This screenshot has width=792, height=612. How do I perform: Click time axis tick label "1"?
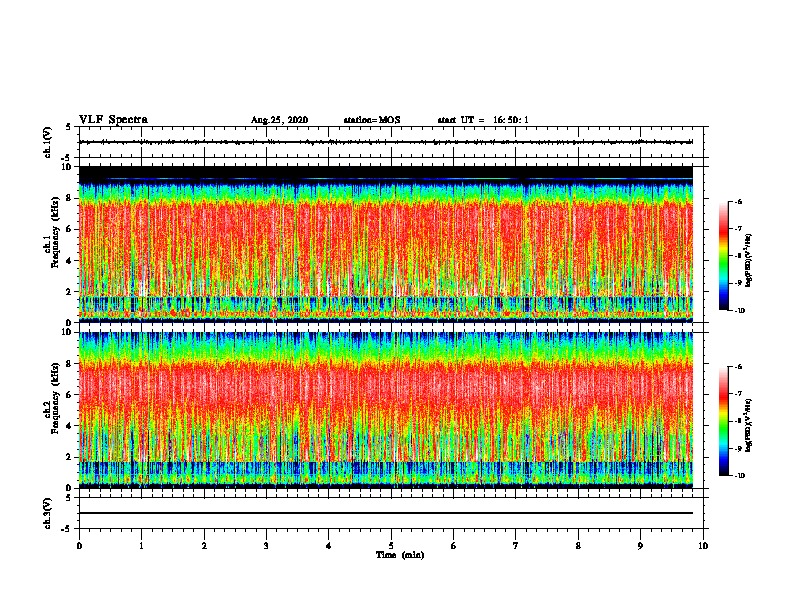click(141, 545)
